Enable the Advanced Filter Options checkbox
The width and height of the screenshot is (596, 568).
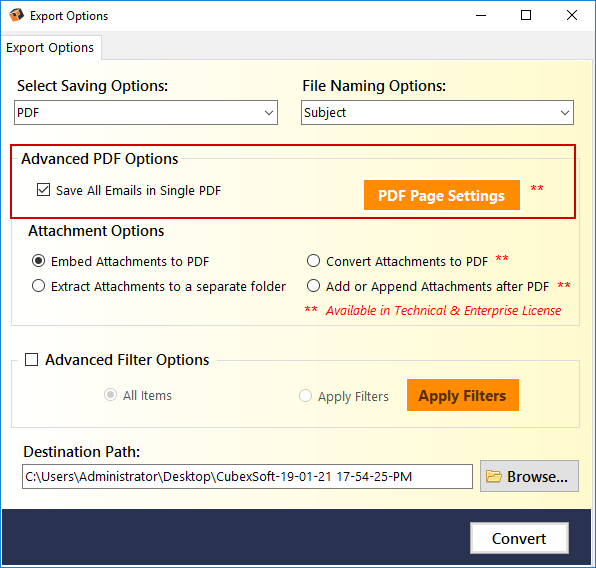pyautogui.click(x=31, y=359)
